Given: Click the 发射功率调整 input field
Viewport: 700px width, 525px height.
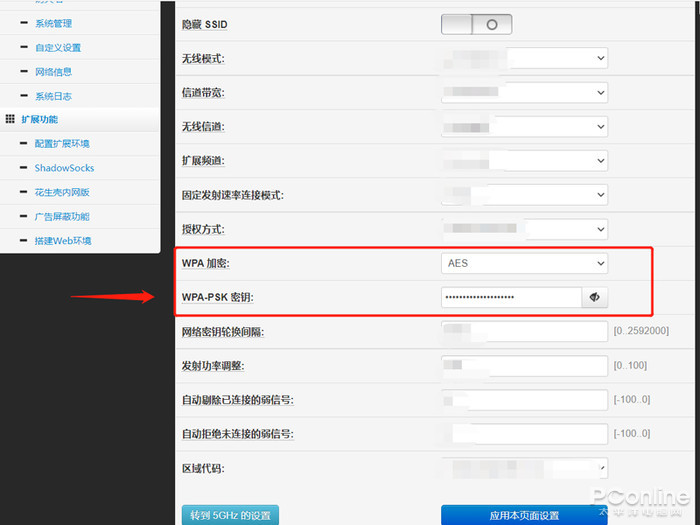Looking at the screenshot, I should 524,366.
